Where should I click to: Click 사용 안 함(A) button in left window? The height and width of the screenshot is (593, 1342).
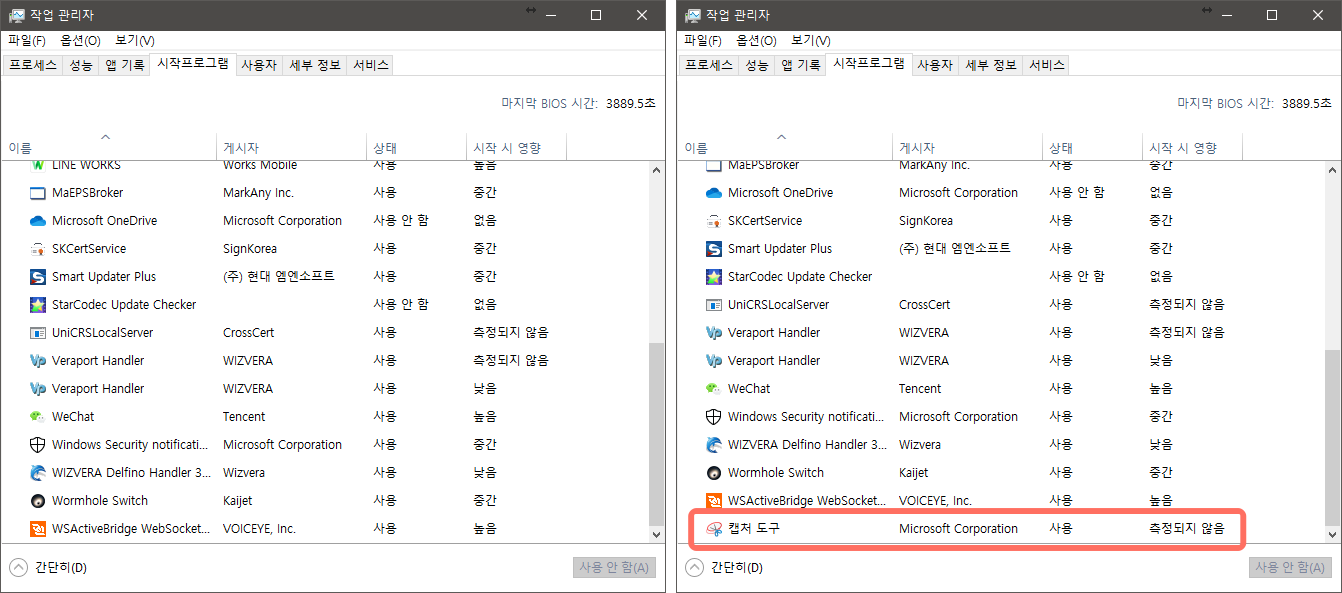[615, 568]
